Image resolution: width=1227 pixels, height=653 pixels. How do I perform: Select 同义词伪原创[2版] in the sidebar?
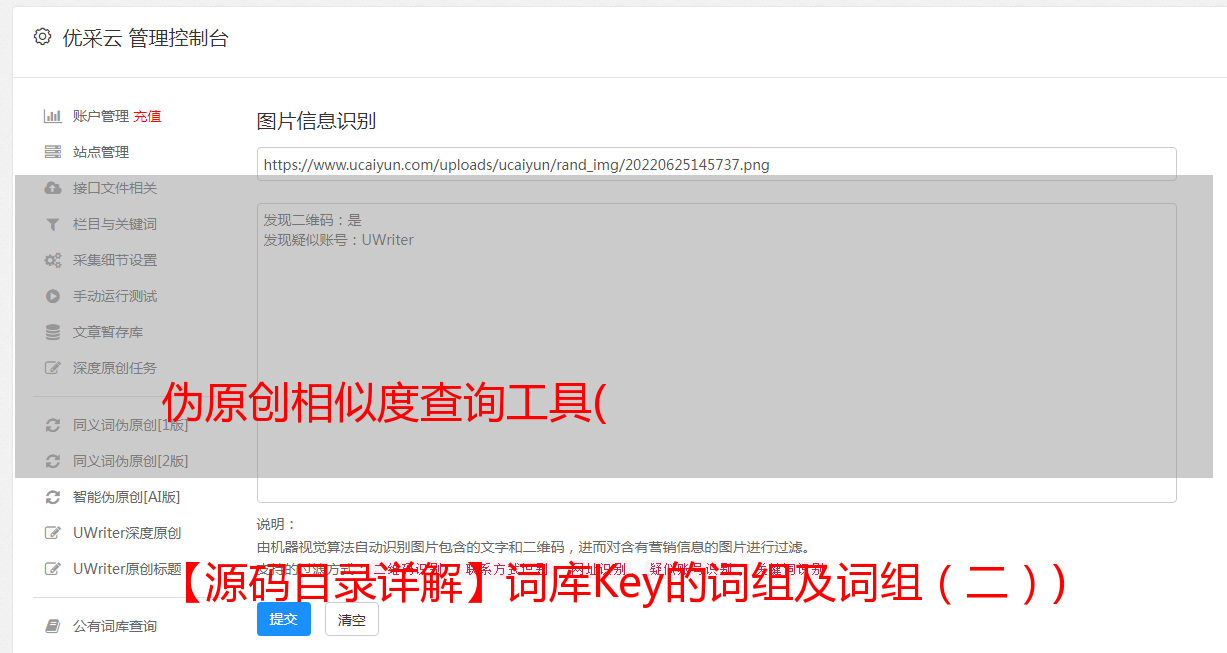130,461
